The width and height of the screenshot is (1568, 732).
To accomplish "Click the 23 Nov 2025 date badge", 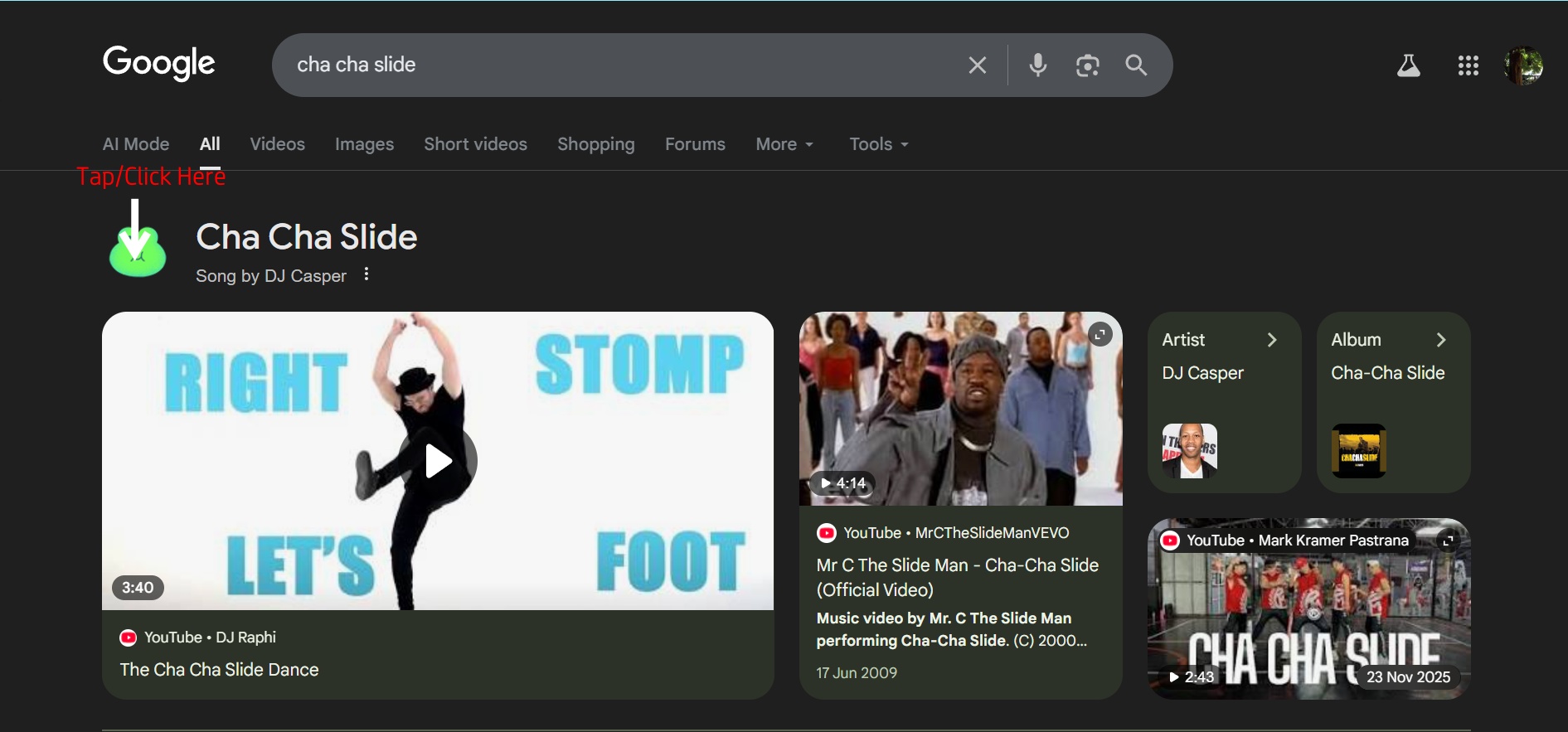I will tap(1409, 677).
